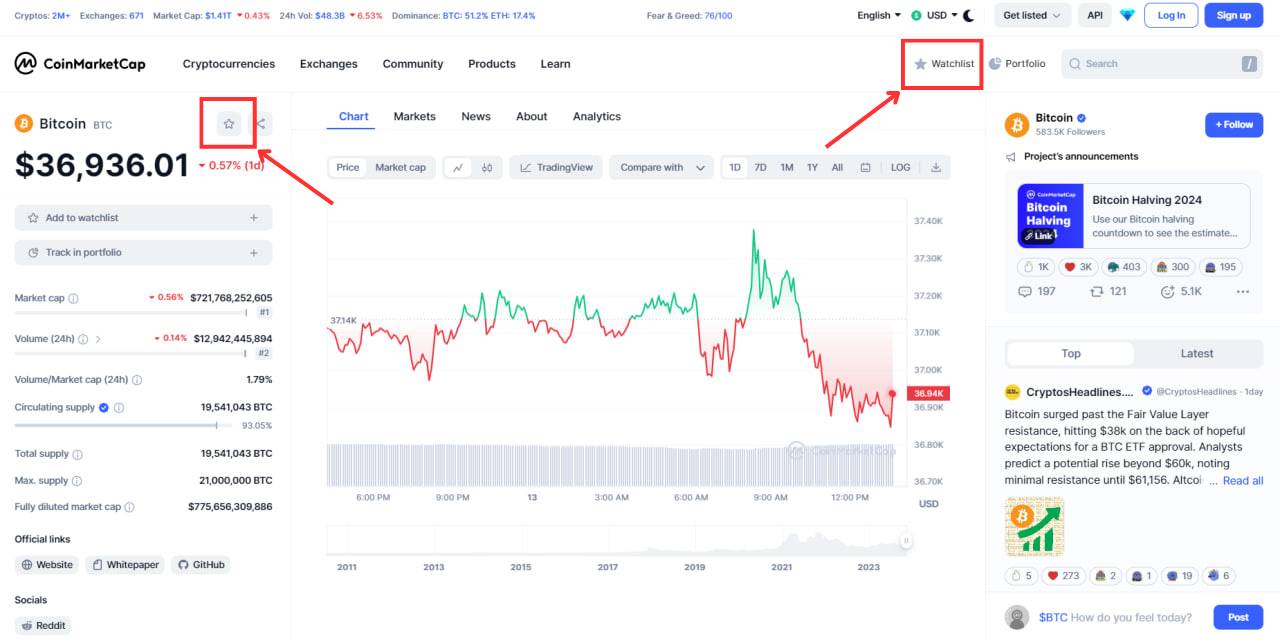
Task: Select the Market cap chart toggle
Action: click(x=400, y=168)
